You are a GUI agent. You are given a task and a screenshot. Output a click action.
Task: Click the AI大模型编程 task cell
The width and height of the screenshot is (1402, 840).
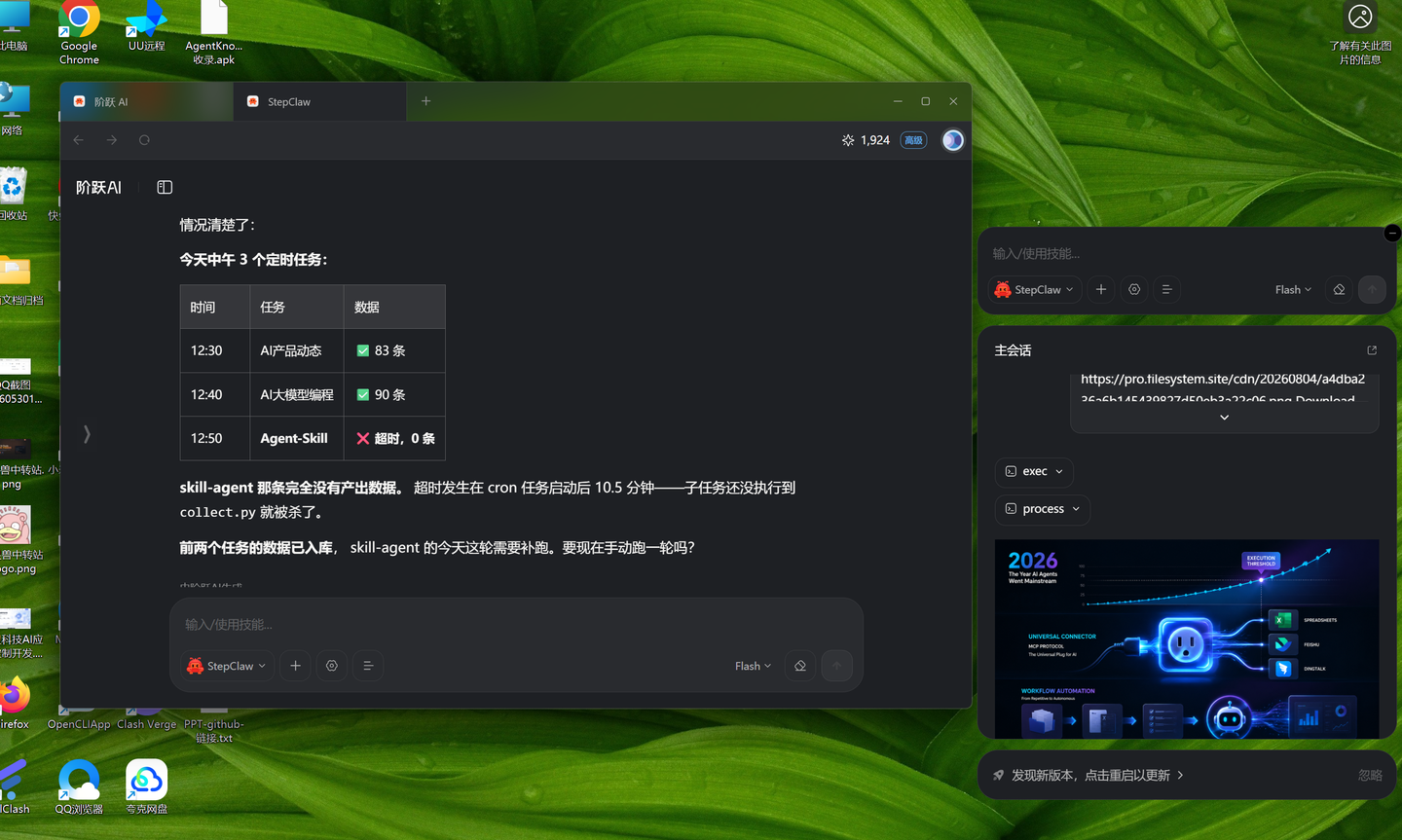click(296, 394)
